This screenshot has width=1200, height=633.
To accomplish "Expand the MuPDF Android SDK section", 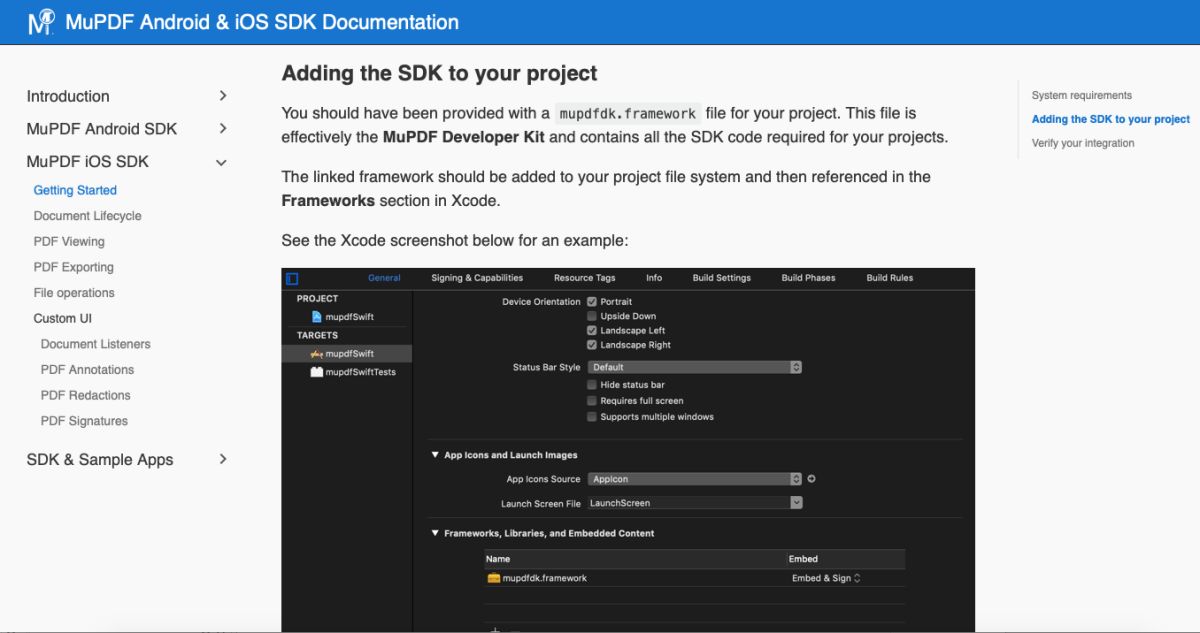I will click(x=222, y=129).
